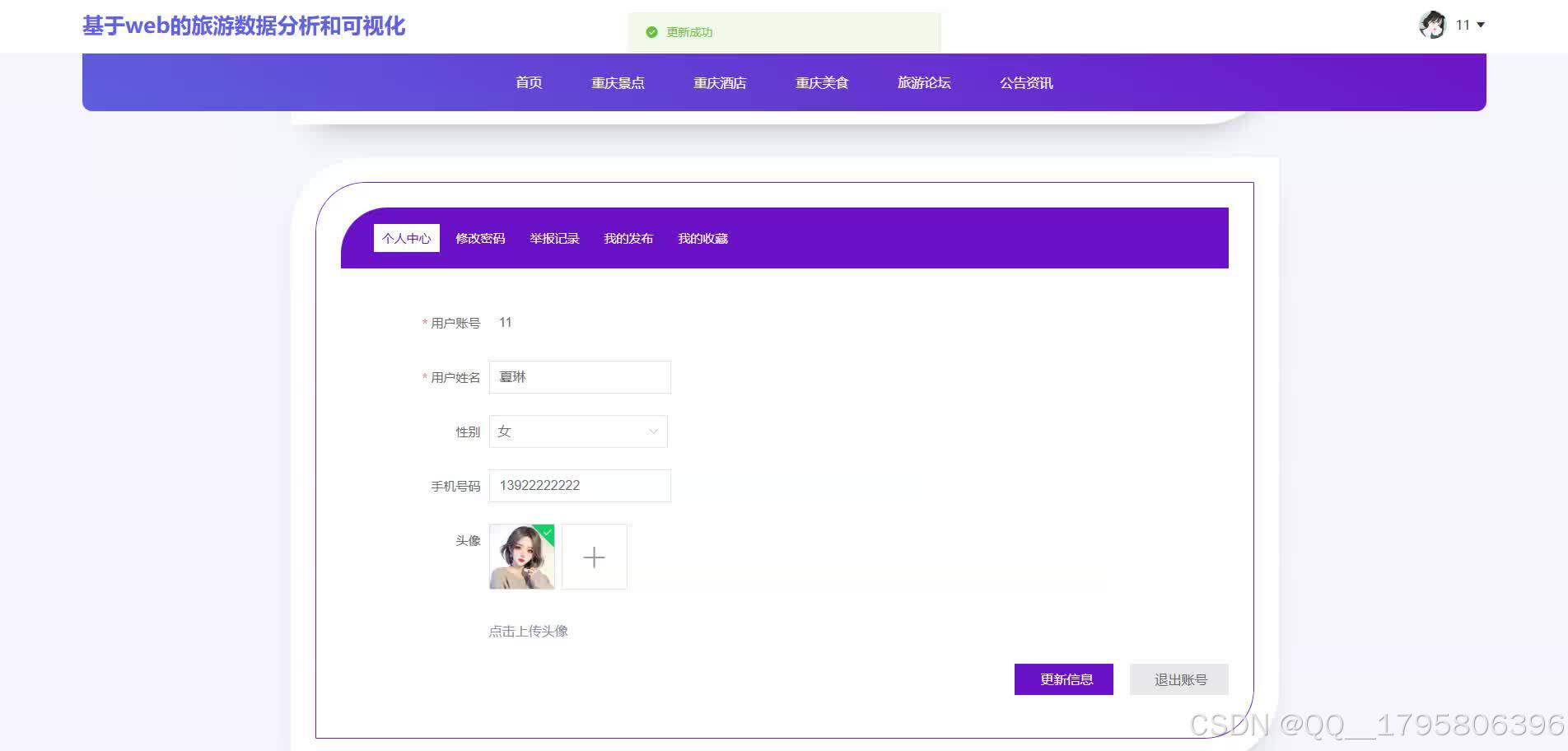Switch to the 修改密码 tab
Viewport: 1568px width, 751px height.
click(480, 238)
